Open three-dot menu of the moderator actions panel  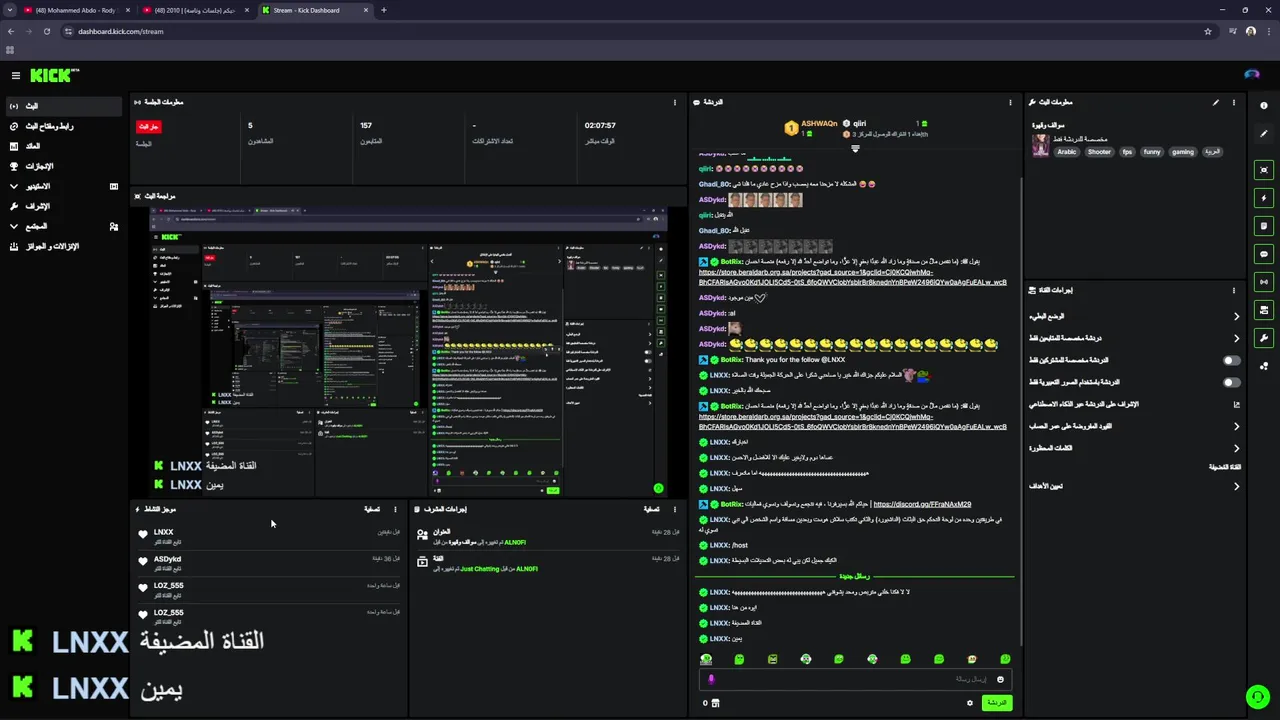[x=675, y=509]
